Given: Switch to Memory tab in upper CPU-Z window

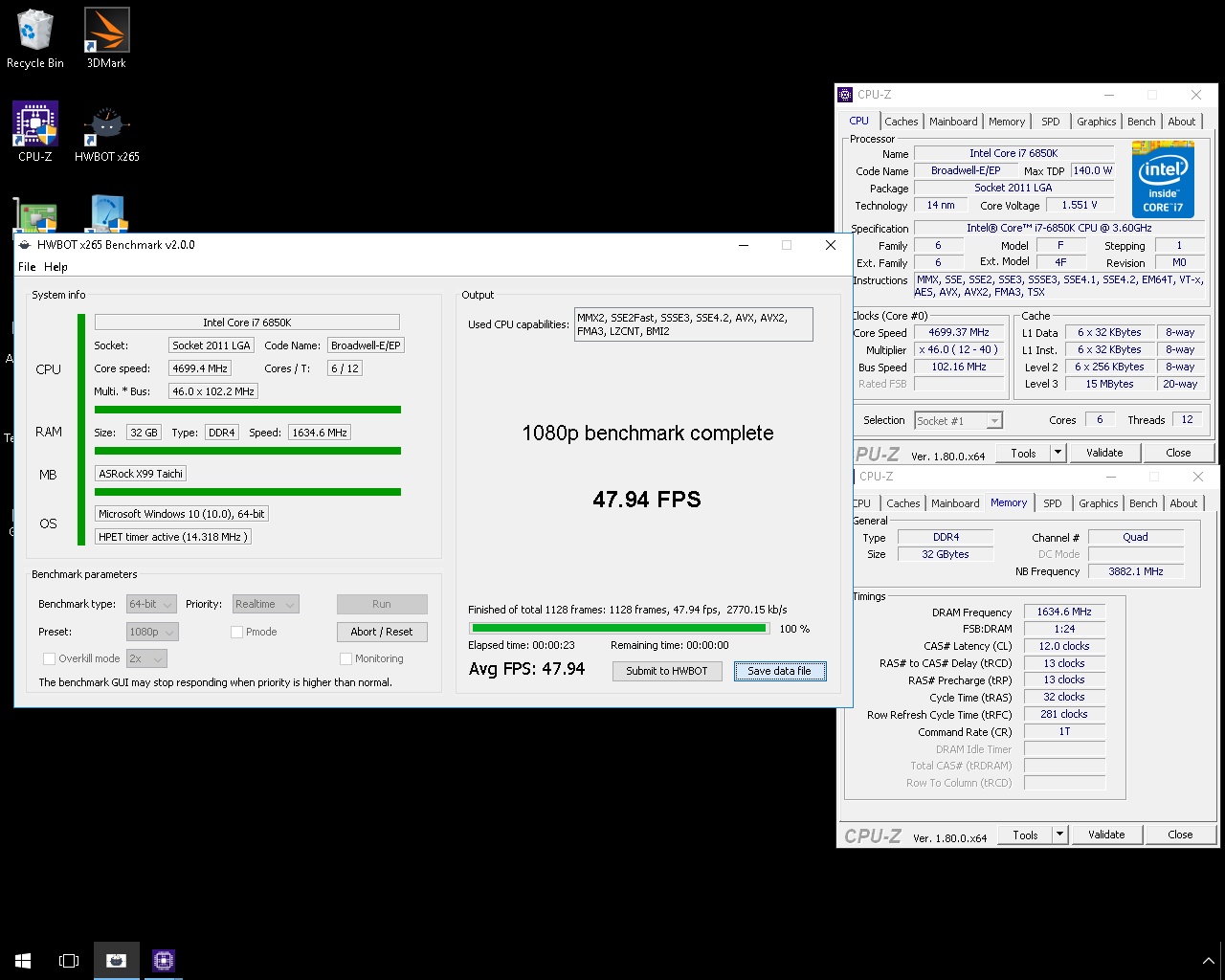Looking at the screenshot, I should pyautogui.click(x=1007, y=122).
